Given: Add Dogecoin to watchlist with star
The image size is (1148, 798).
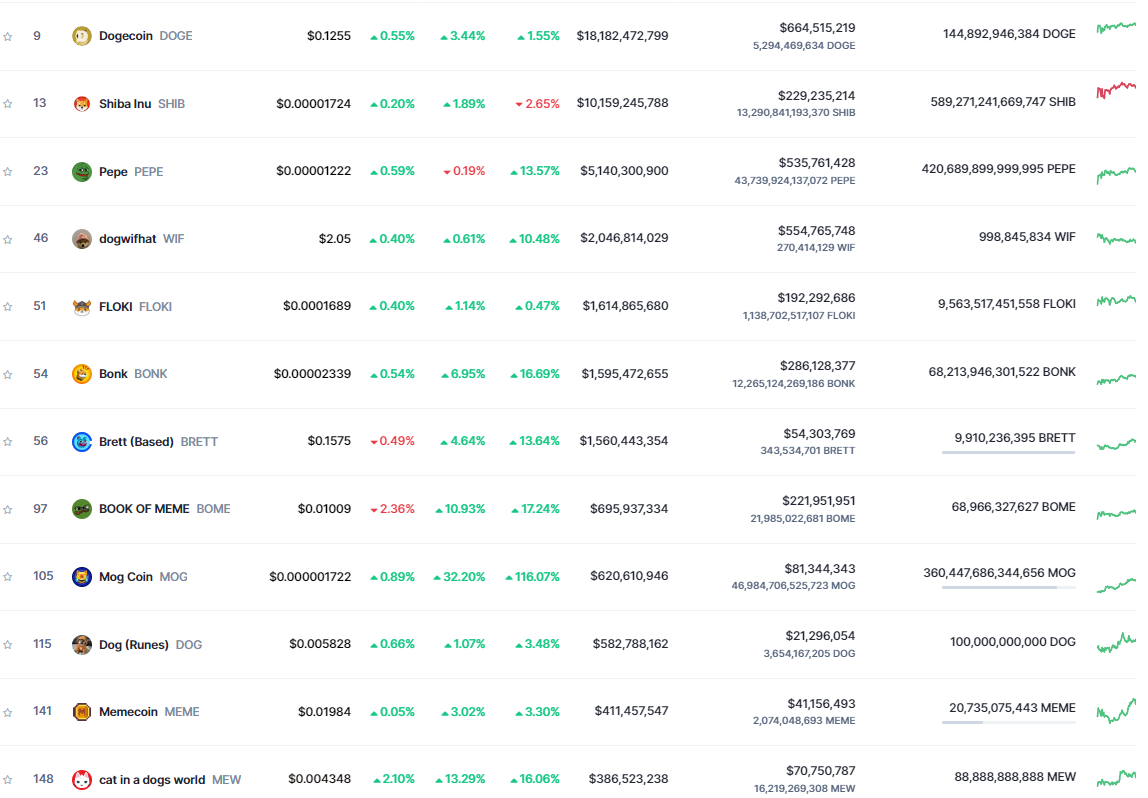Looking at the screenshot, I should point(7,36).
